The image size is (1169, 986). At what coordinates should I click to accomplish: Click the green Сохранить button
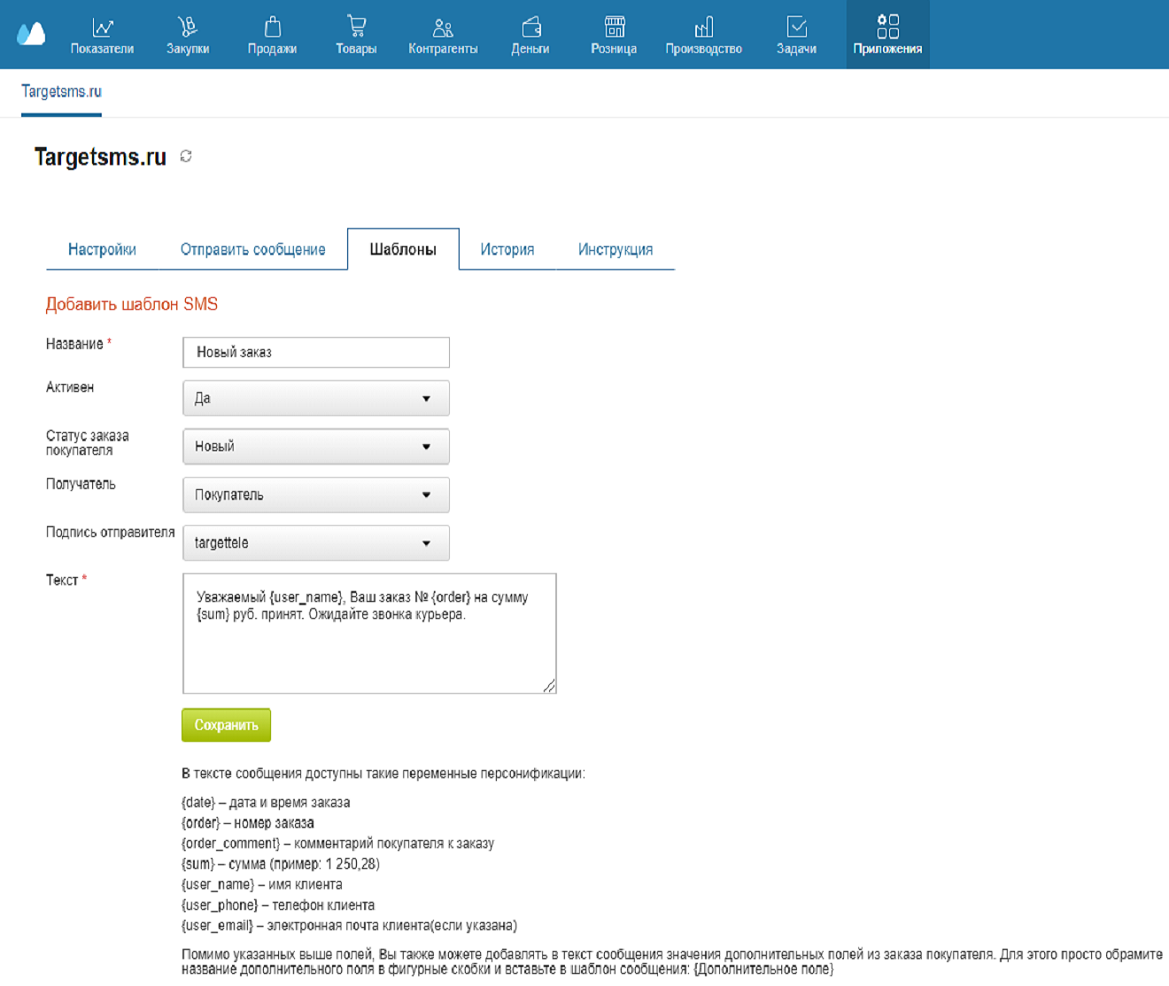[226, 725]
